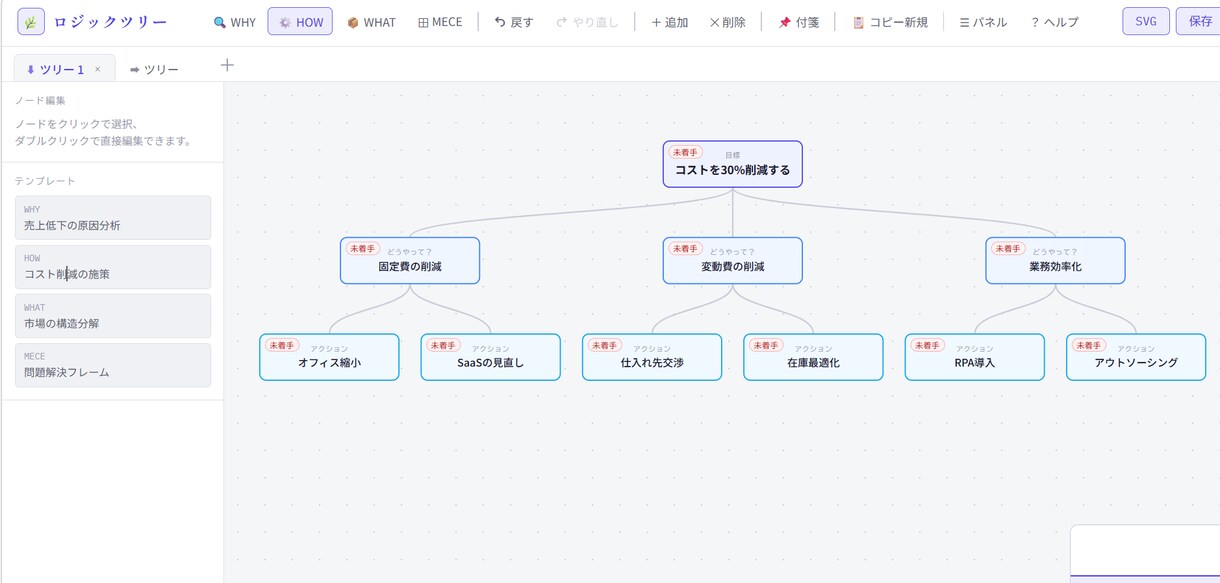Toggle 未着手 badge on RPA導入
Image resolution: width=1220 pixels, height=583 pixels.
click(x=927, y=346)
